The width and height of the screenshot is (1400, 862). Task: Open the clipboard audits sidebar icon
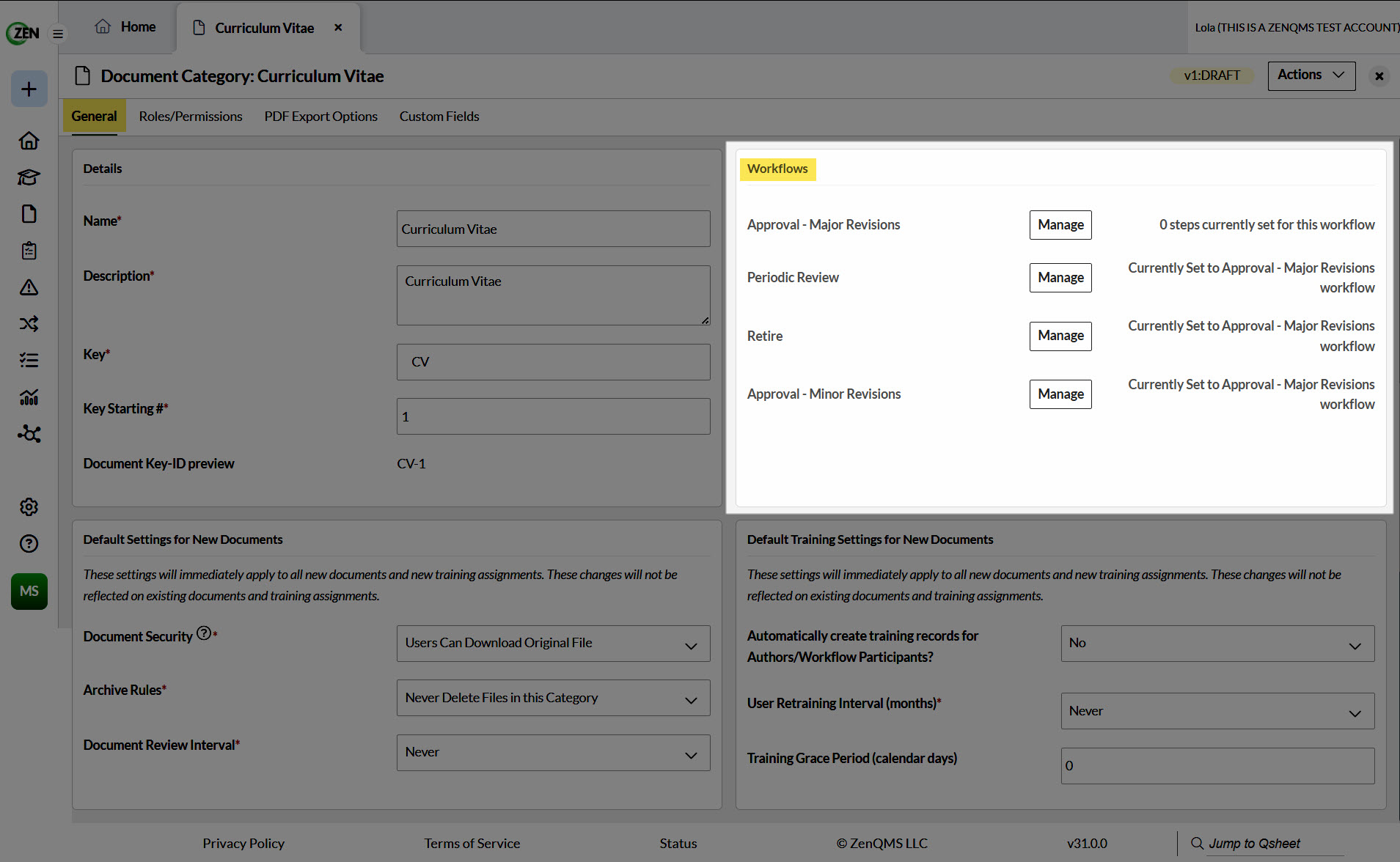(x=29, y=251)
